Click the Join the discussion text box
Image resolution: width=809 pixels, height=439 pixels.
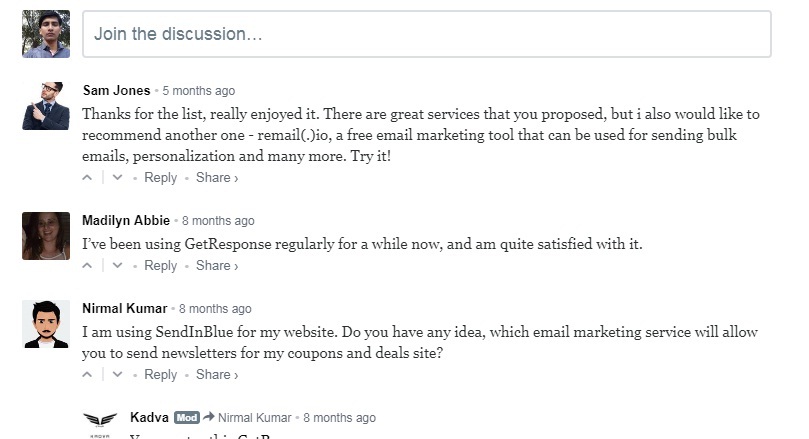427,34
